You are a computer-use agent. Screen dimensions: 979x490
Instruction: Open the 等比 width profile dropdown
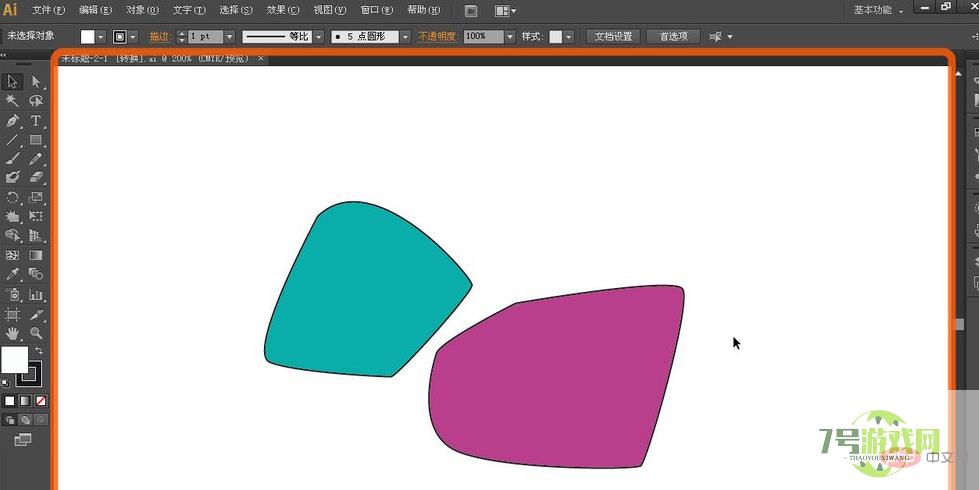(x=318, y=37)
